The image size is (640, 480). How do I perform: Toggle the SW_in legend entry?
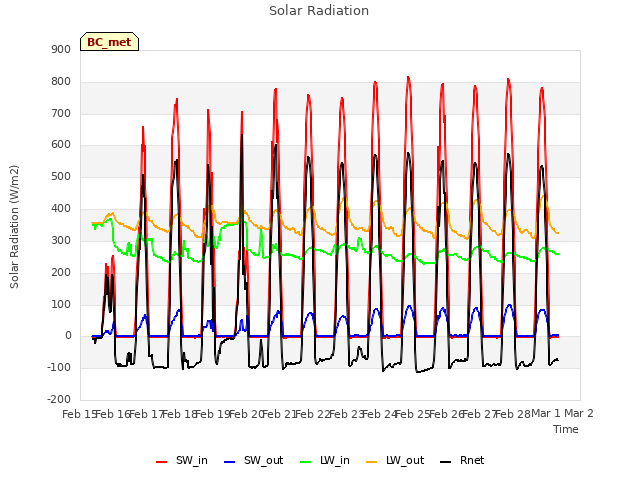coord(182,460)
